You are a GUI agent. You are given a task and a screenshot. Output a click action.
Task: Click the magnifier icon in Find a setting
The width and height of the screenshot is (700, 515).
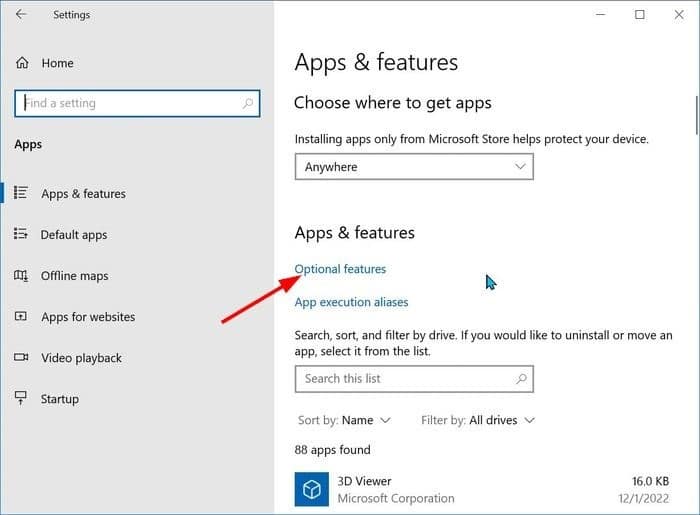[x=247, y=104]
